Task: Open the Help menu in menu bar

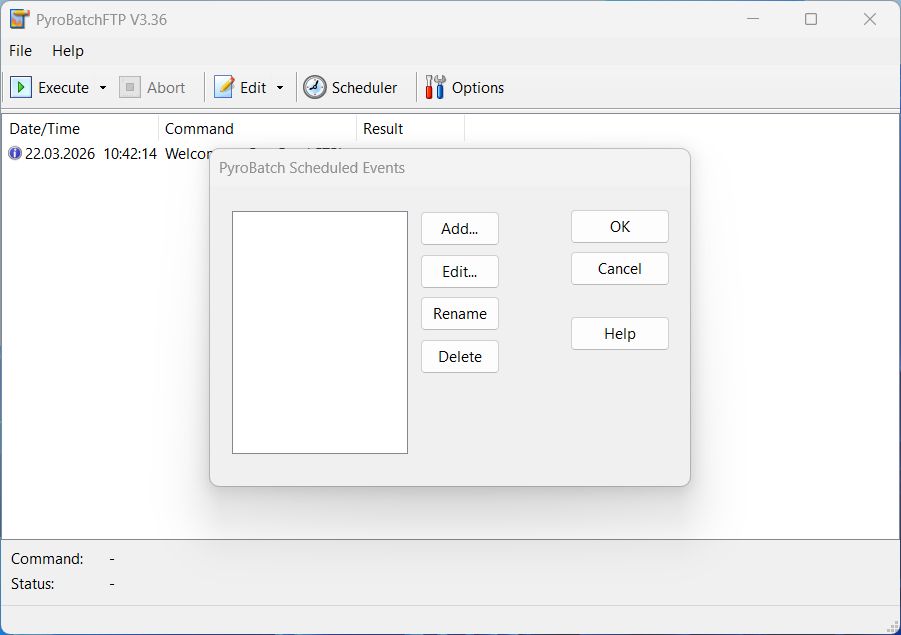Action: 68,51
